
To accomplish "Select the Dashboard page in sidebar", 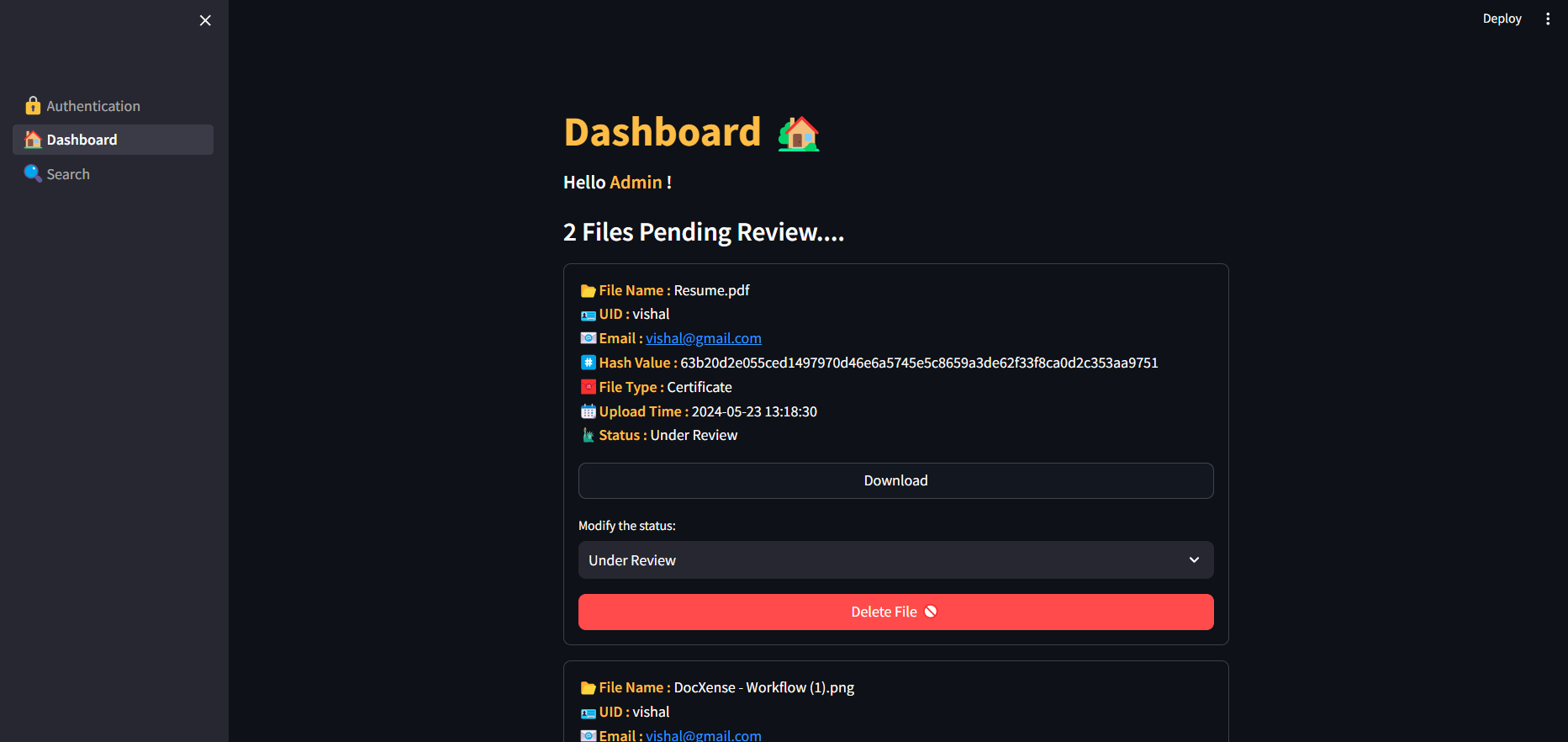I will (x=113, y=140).
